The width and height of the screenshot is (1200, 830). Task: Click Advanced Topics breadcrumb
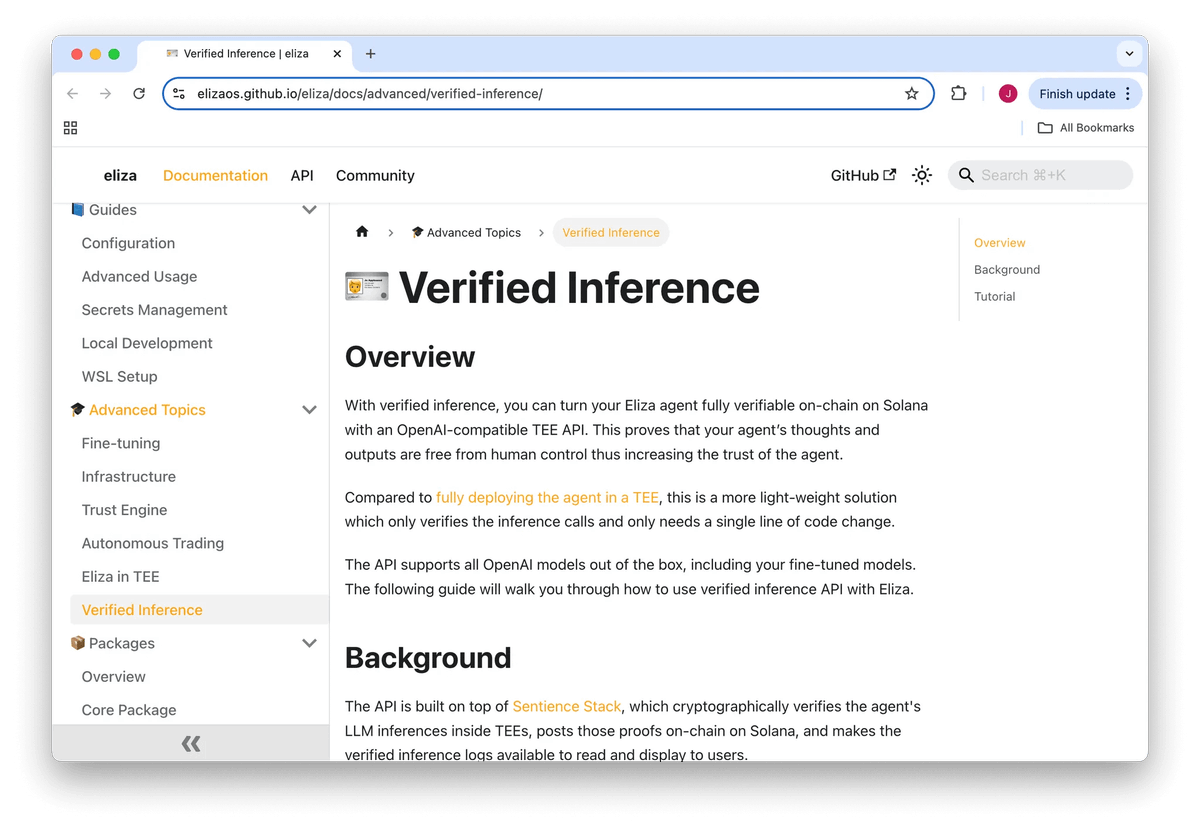click(466, 232)
